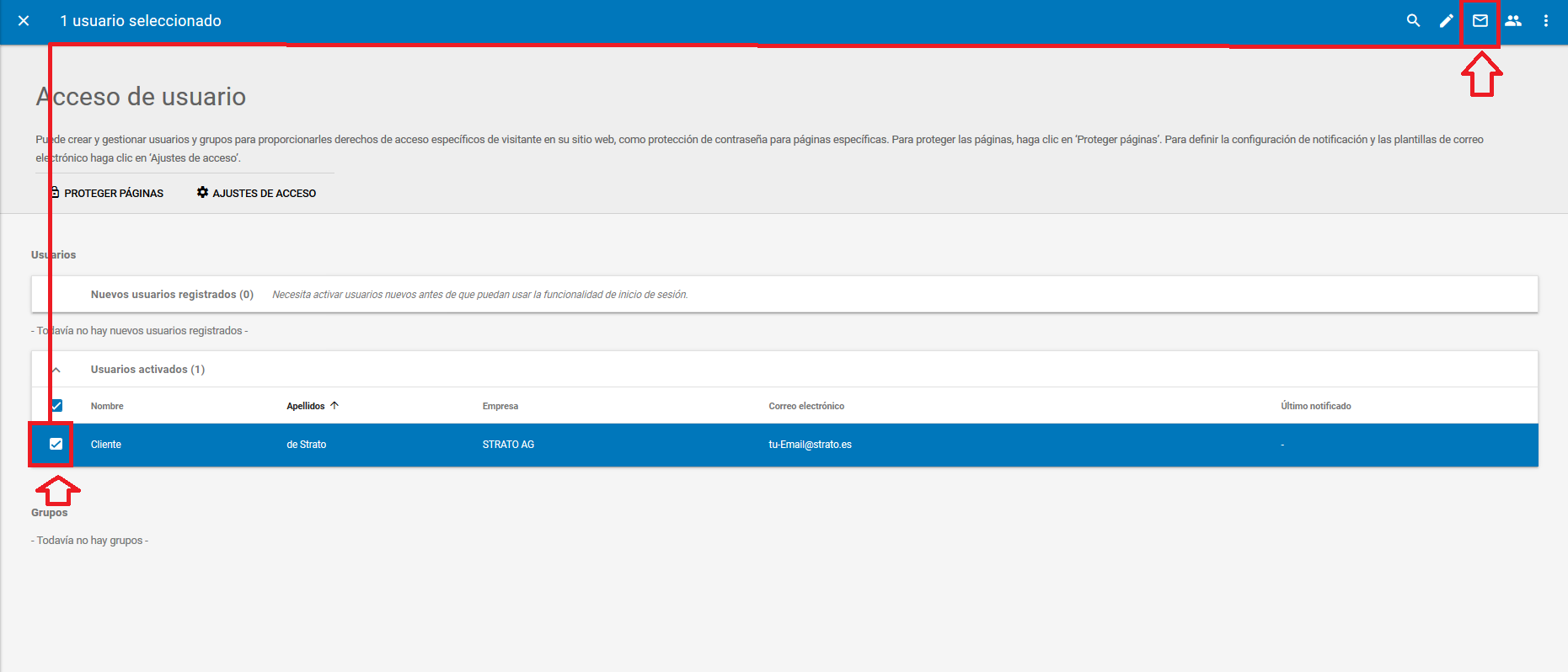Close the user selection with the X icon

pos(24,21)
